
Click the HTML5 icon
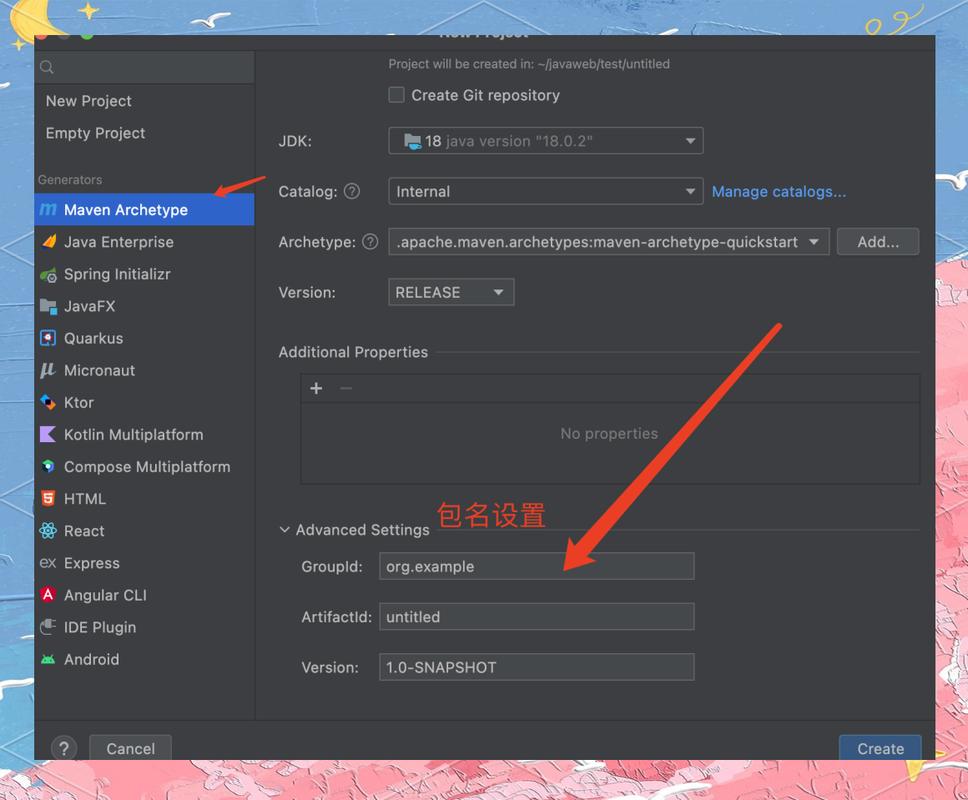[x=48, y=499]
